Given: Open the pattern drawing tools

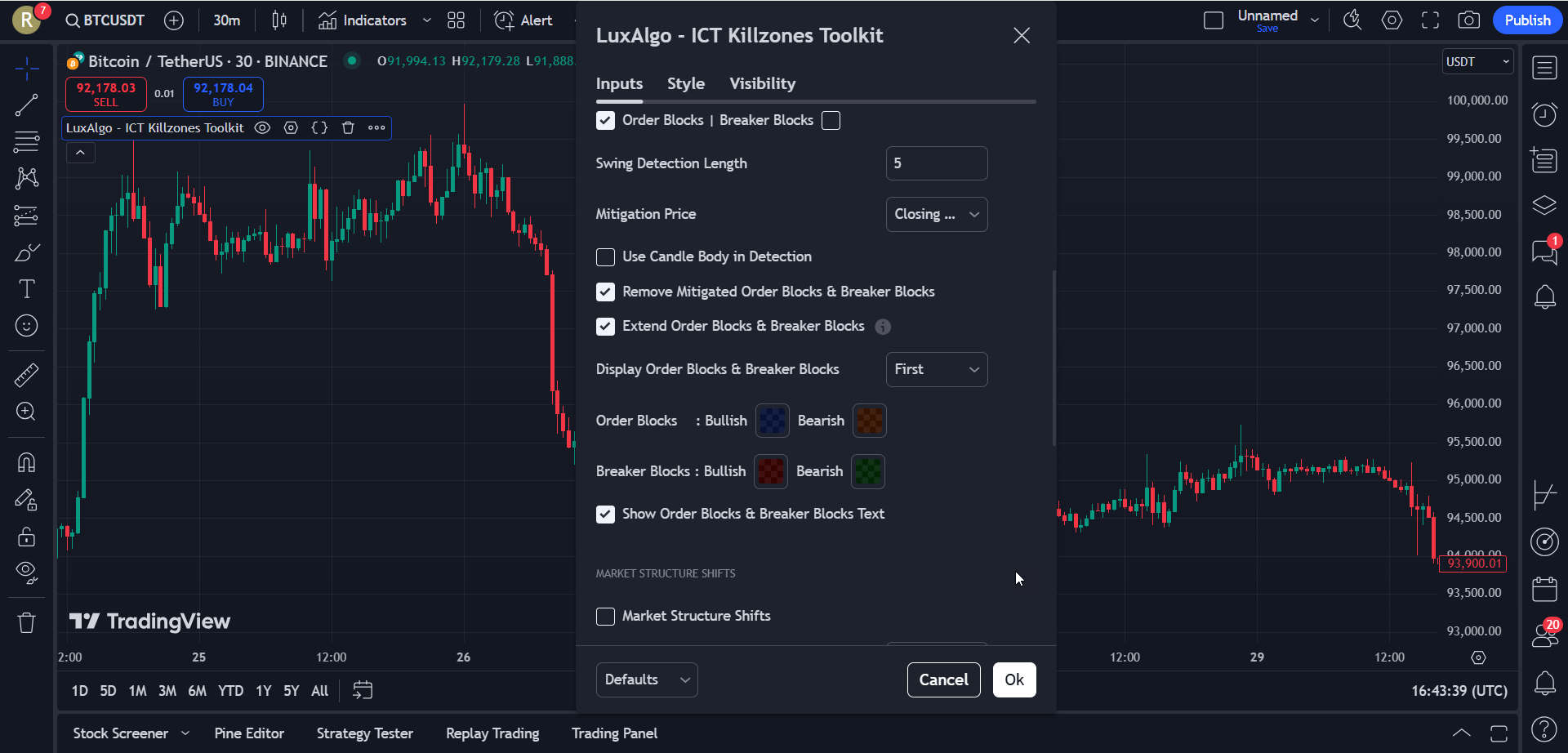Looking at the screenshot, I should (26, 178).
